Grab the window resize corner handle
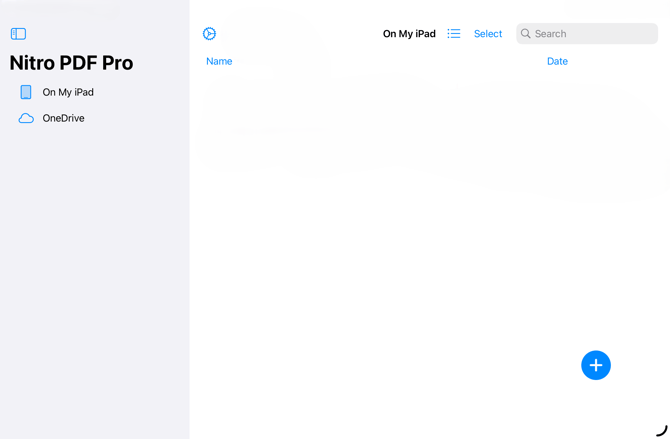 [x=661, y=430]
